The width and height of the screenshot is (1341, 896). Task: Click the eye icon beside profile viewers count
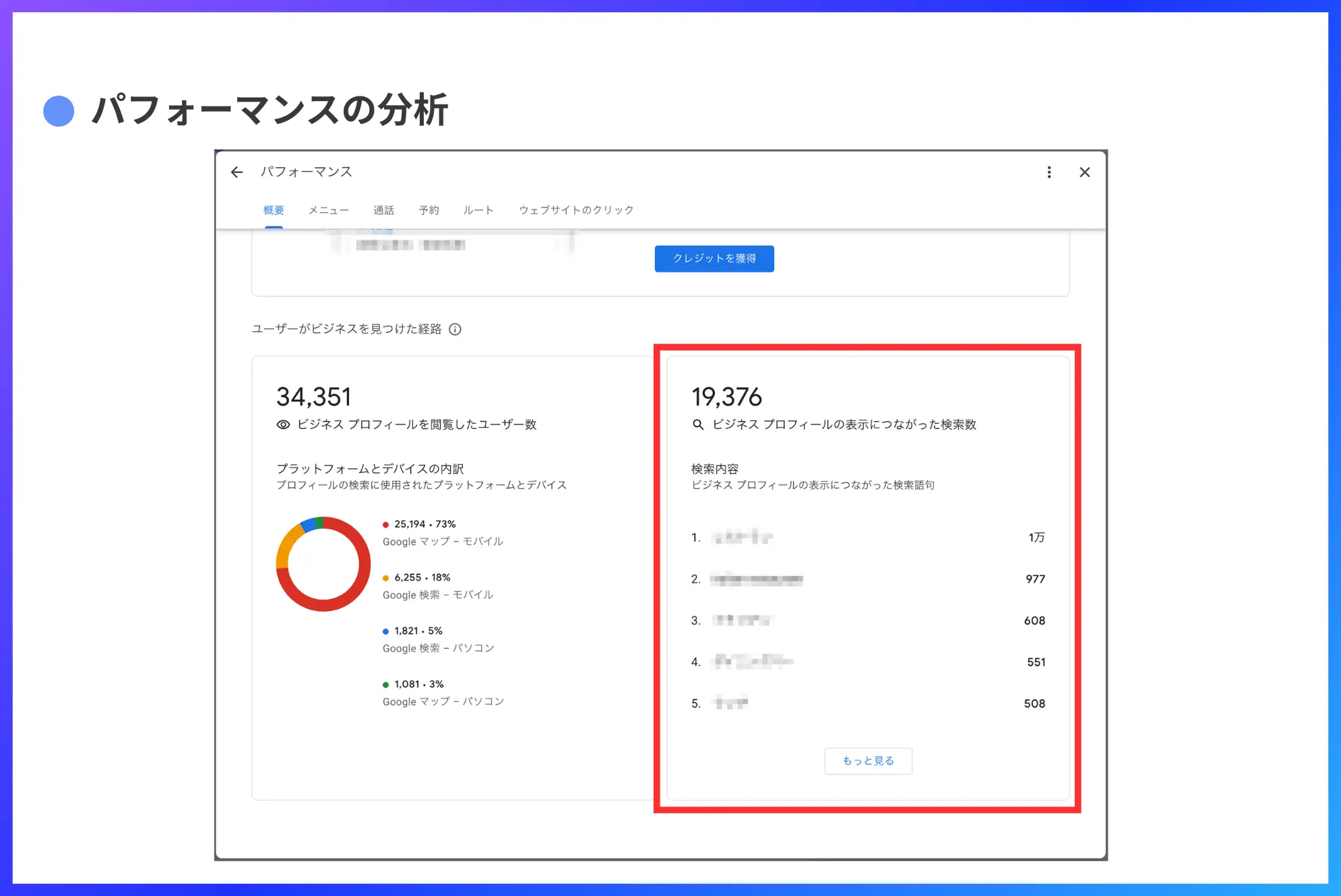pyautogui.click(x=284, y=424)
